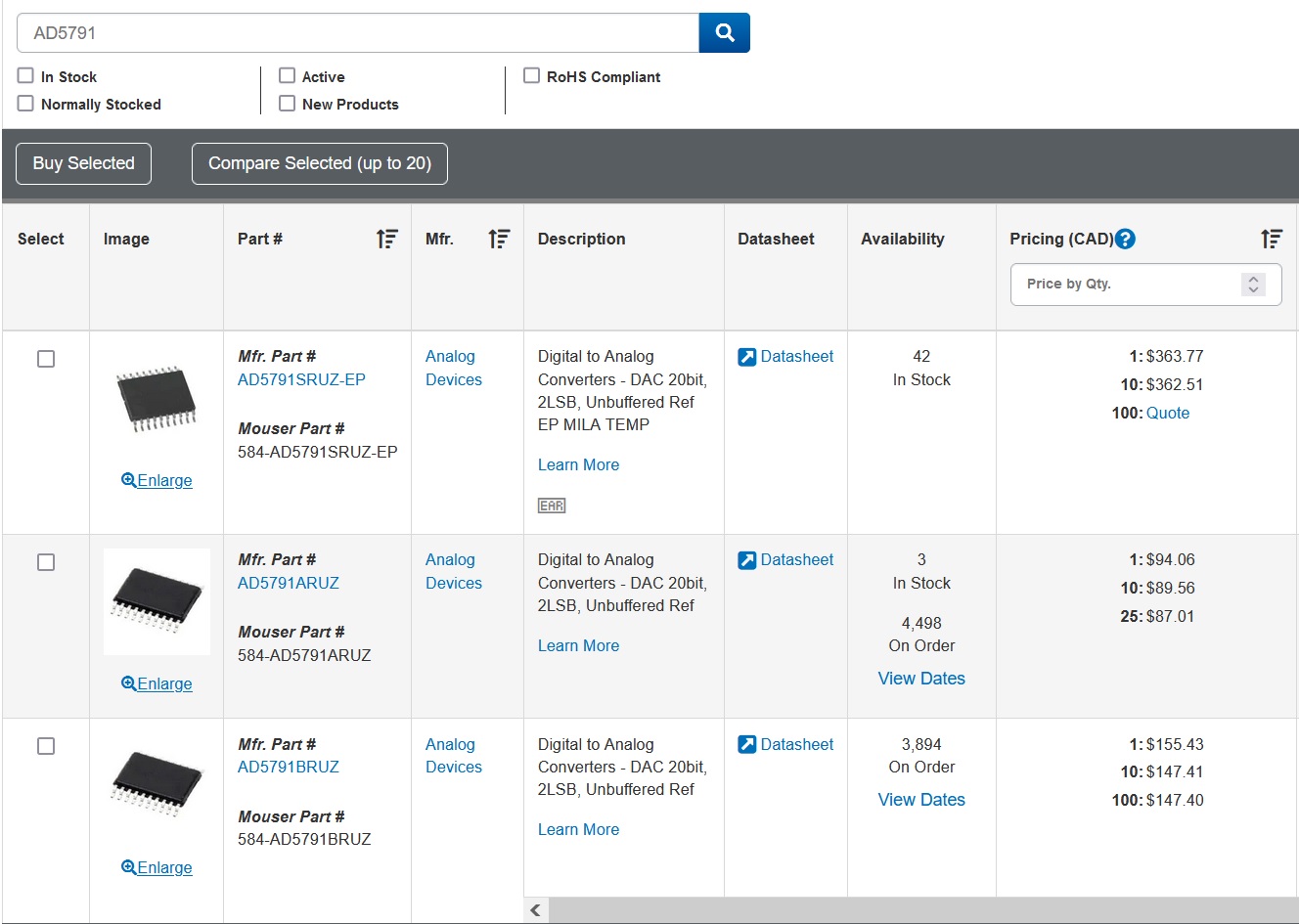The height and width of the screenshot is (924, 1299).
Task: Open datasheet for AD5791BRUZ
Action: (785, 744)
